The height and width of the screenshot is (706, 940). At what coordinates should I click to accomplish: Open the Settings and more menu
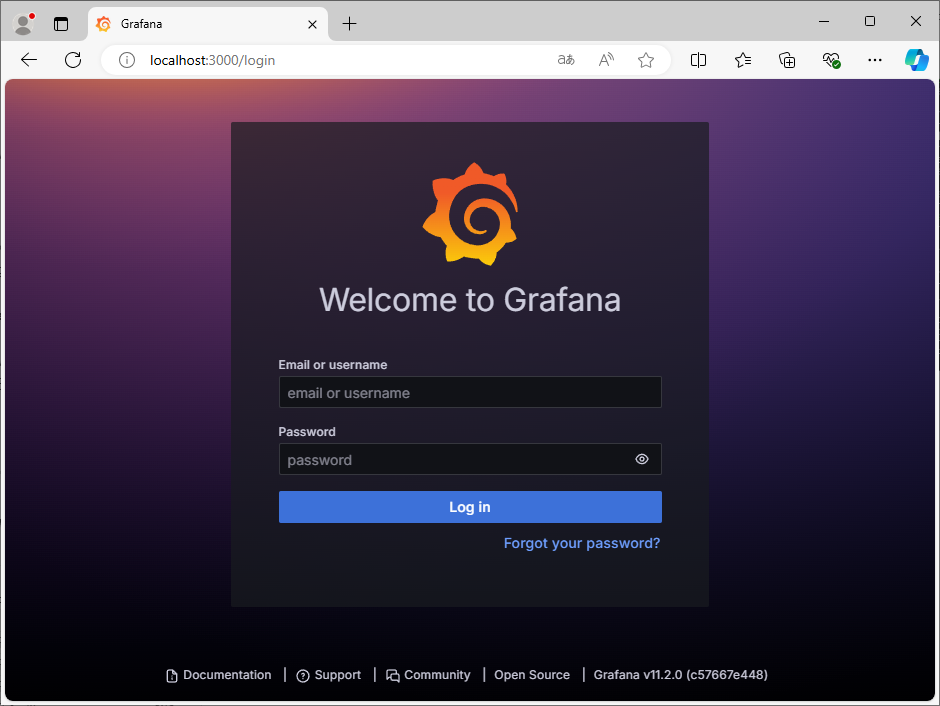click(875, 60)
